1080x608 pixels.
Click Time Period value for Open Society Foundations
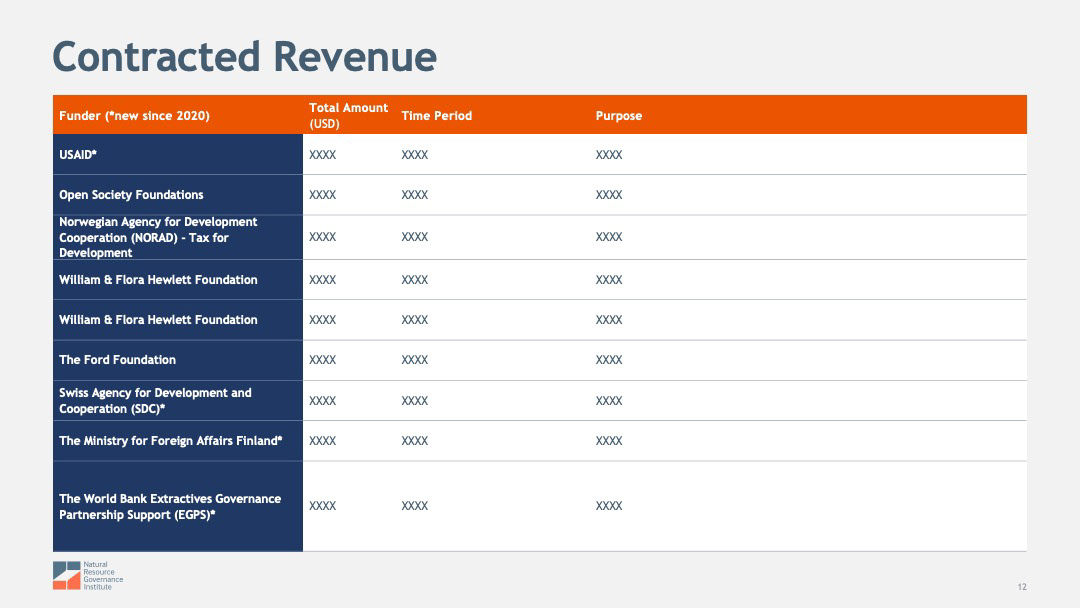tap(415, 195)
